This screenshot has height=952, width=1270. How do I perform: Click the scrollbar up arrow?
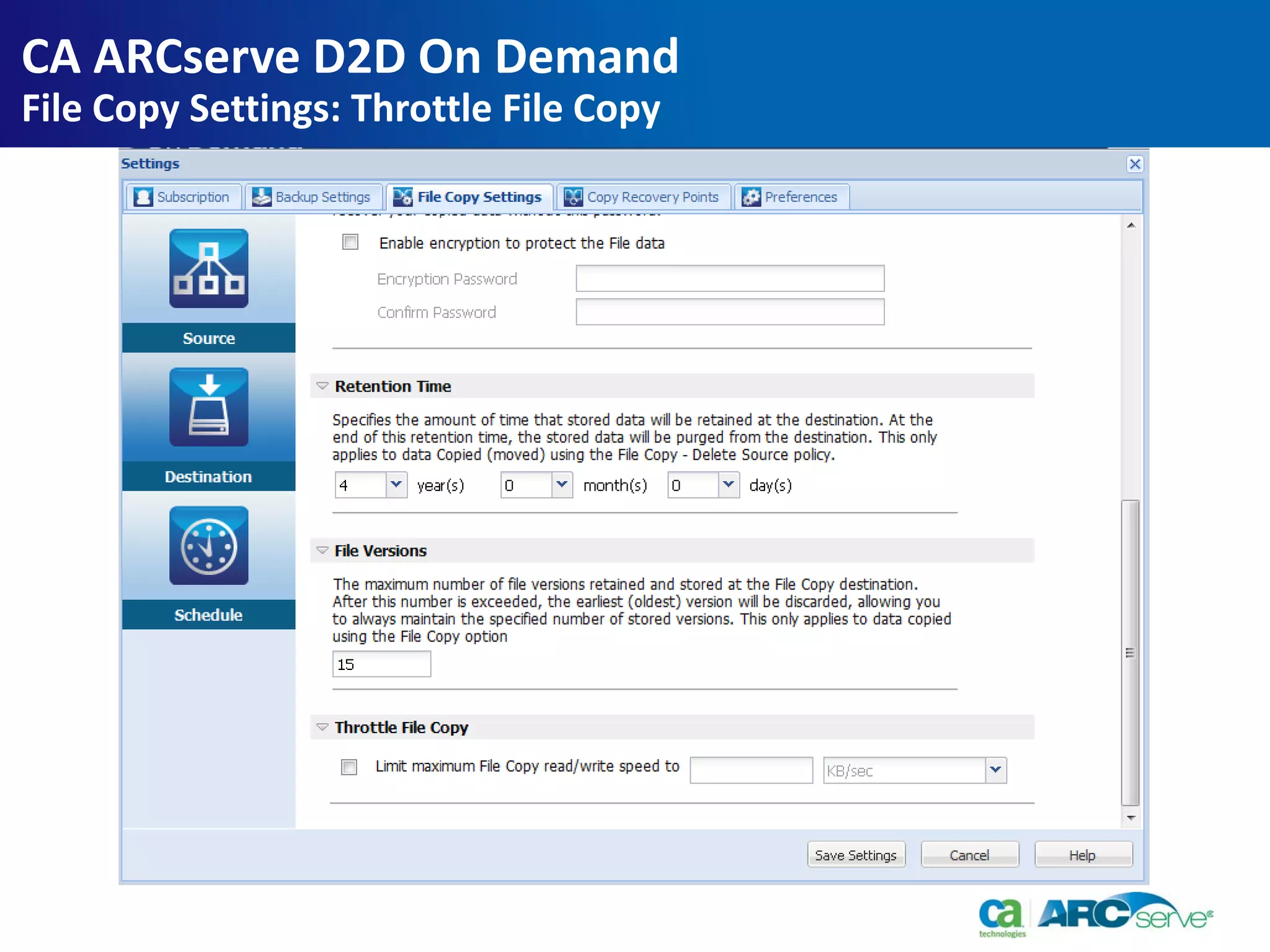pyautogui.click(x=1131, y=226)
